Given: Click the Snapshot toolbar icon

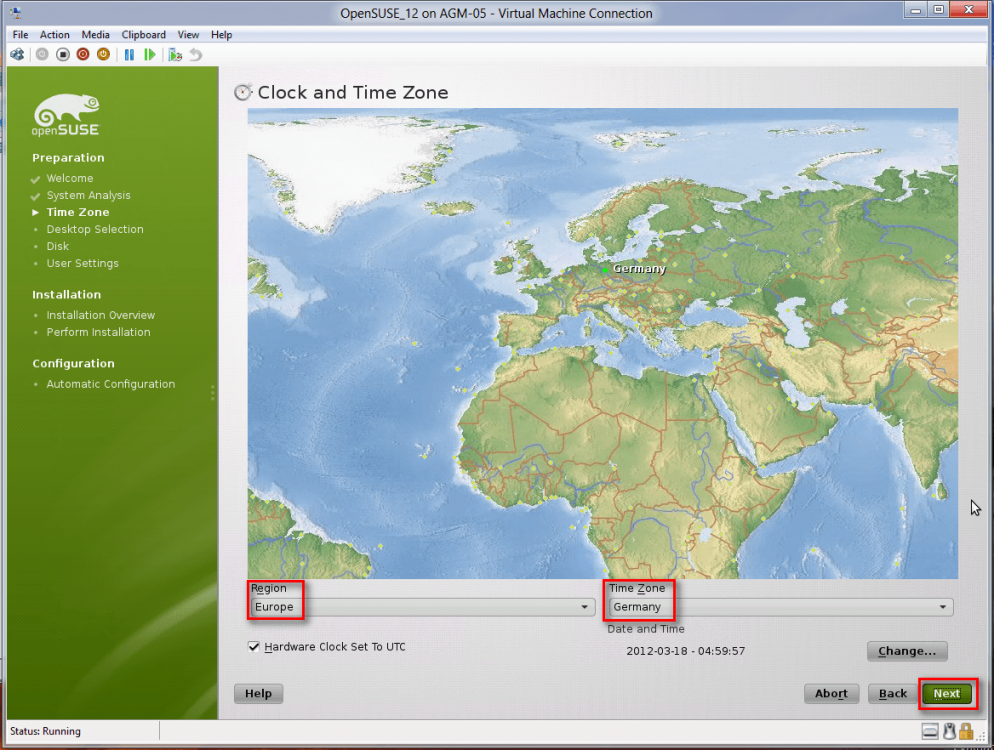Looking at the screenshot, I should [x=175, y=54].
